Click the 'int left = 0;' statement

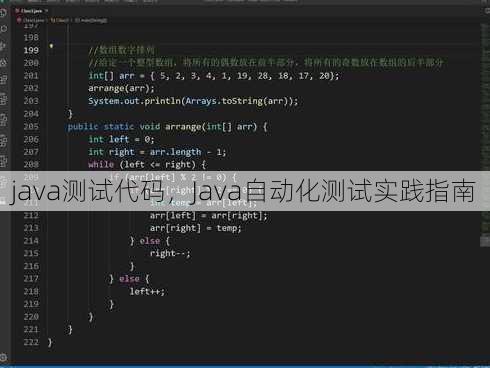tap(121, 139)
